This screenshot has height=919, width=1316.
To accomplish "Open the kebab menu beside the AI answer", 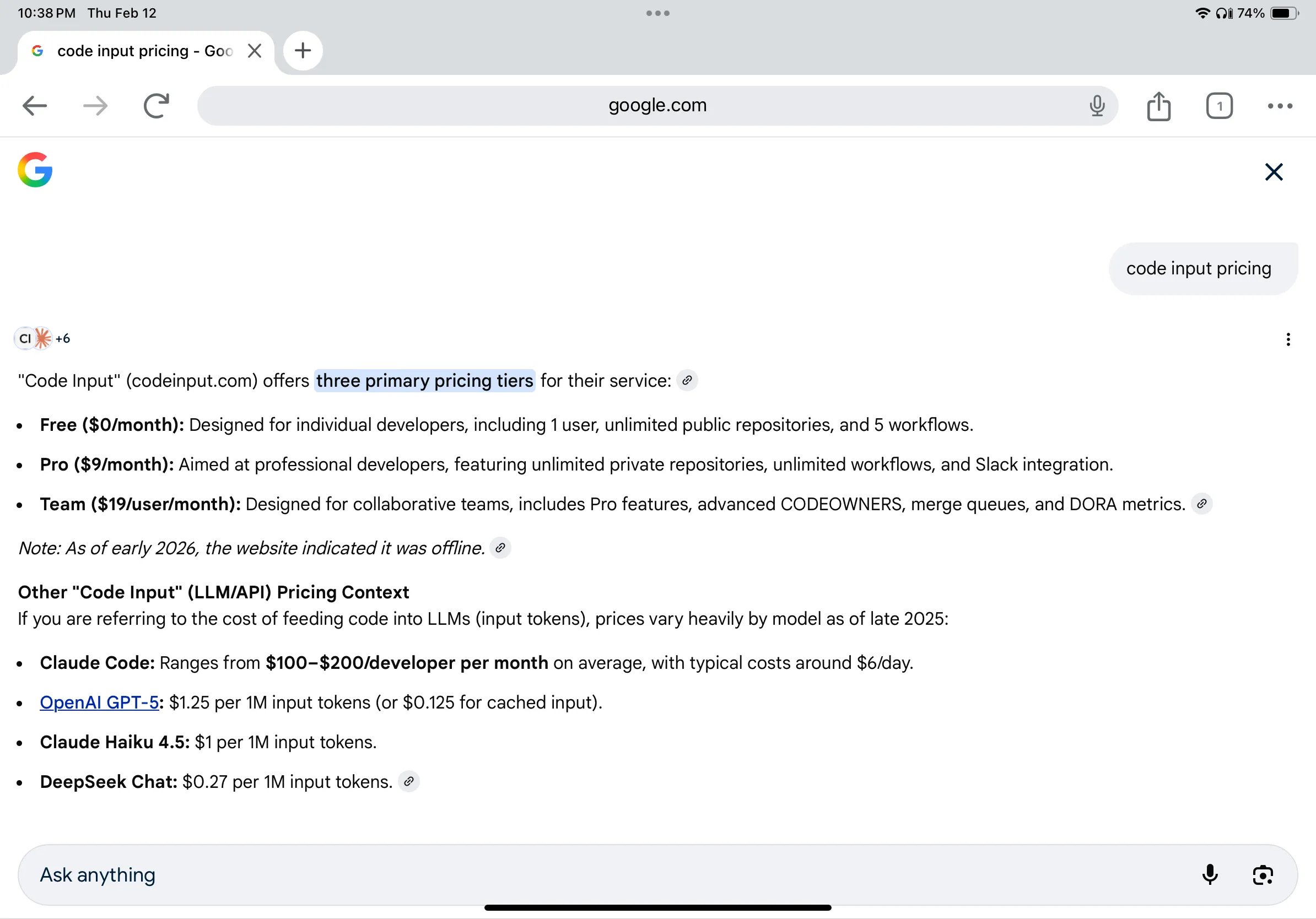I will (x=1288, y=339).
